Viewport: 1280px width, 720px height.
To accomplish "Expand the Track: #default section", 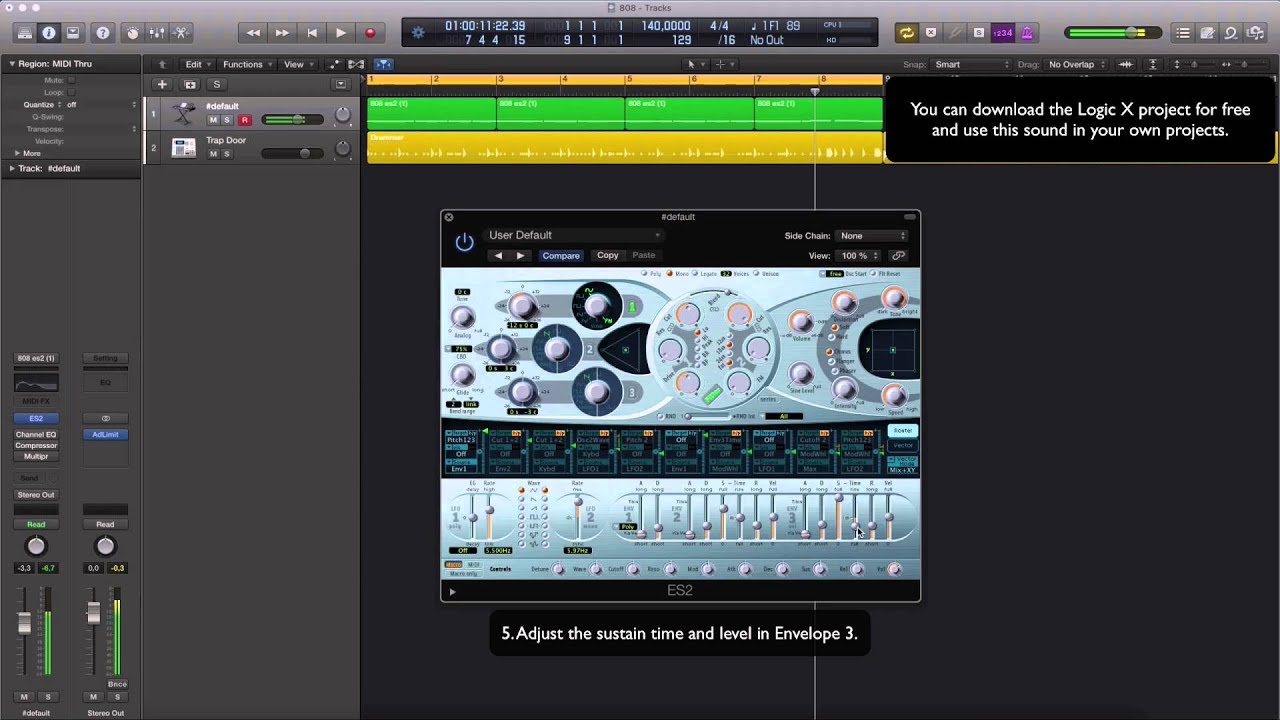I will (x=12, y=168).
